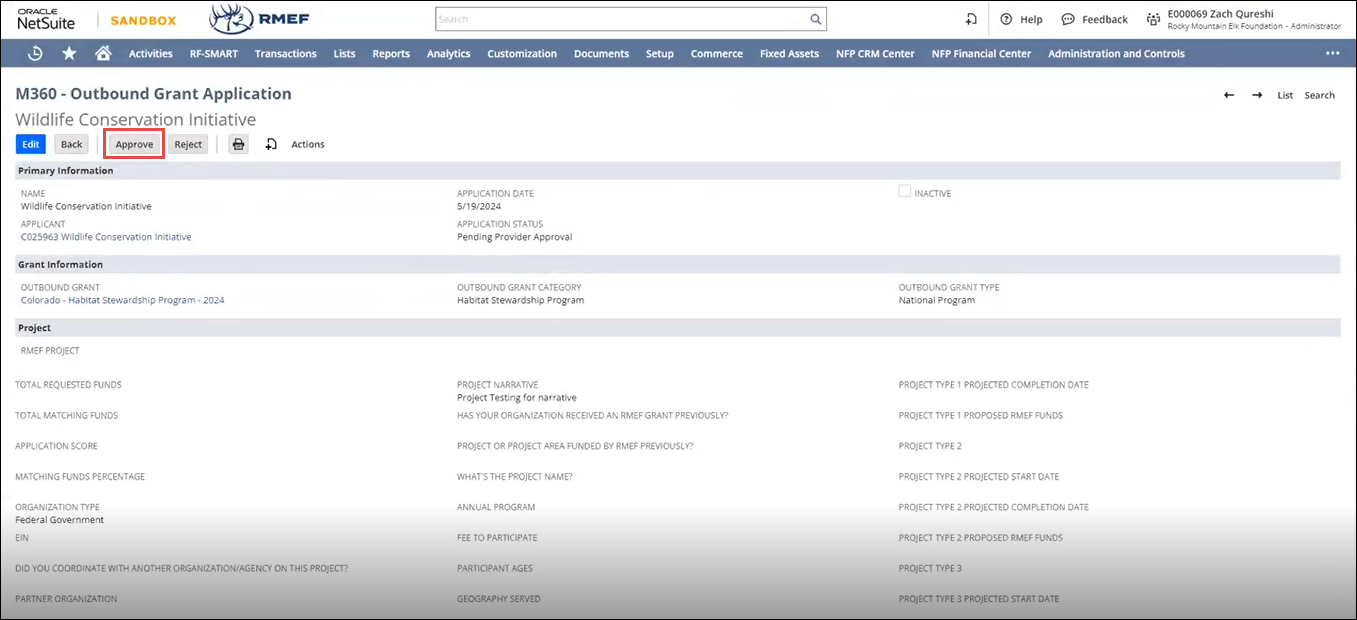Toggle the Inactive checkbox
Screen dimensions: 1357x620
click(905, 192)
